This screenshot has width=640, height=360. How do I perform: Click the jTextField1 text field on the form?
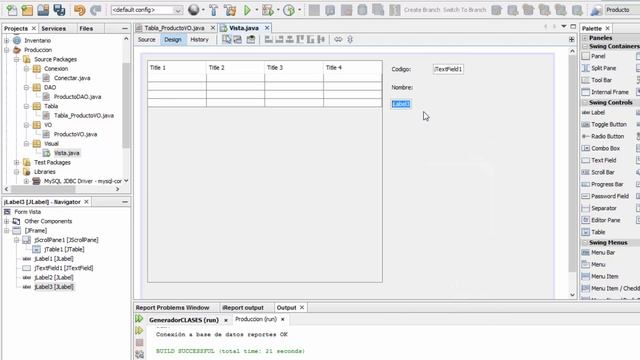click(448, 69)
